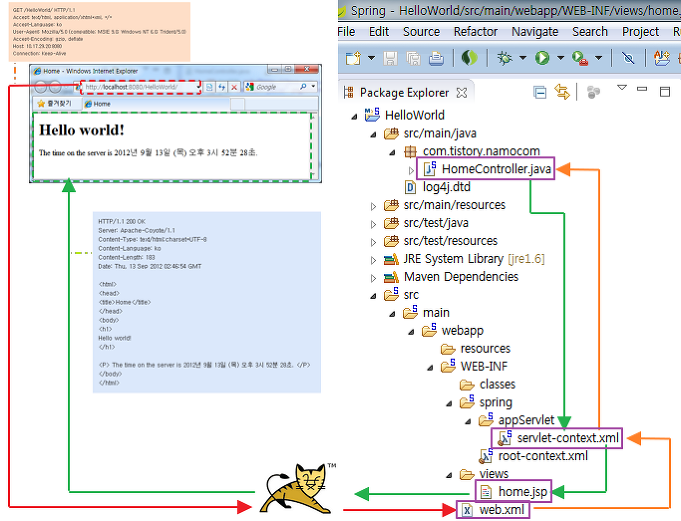Expand the src/test/resources folder
Image resolution: width=681 pixels, height=521 pixels.
coord(373,242)
